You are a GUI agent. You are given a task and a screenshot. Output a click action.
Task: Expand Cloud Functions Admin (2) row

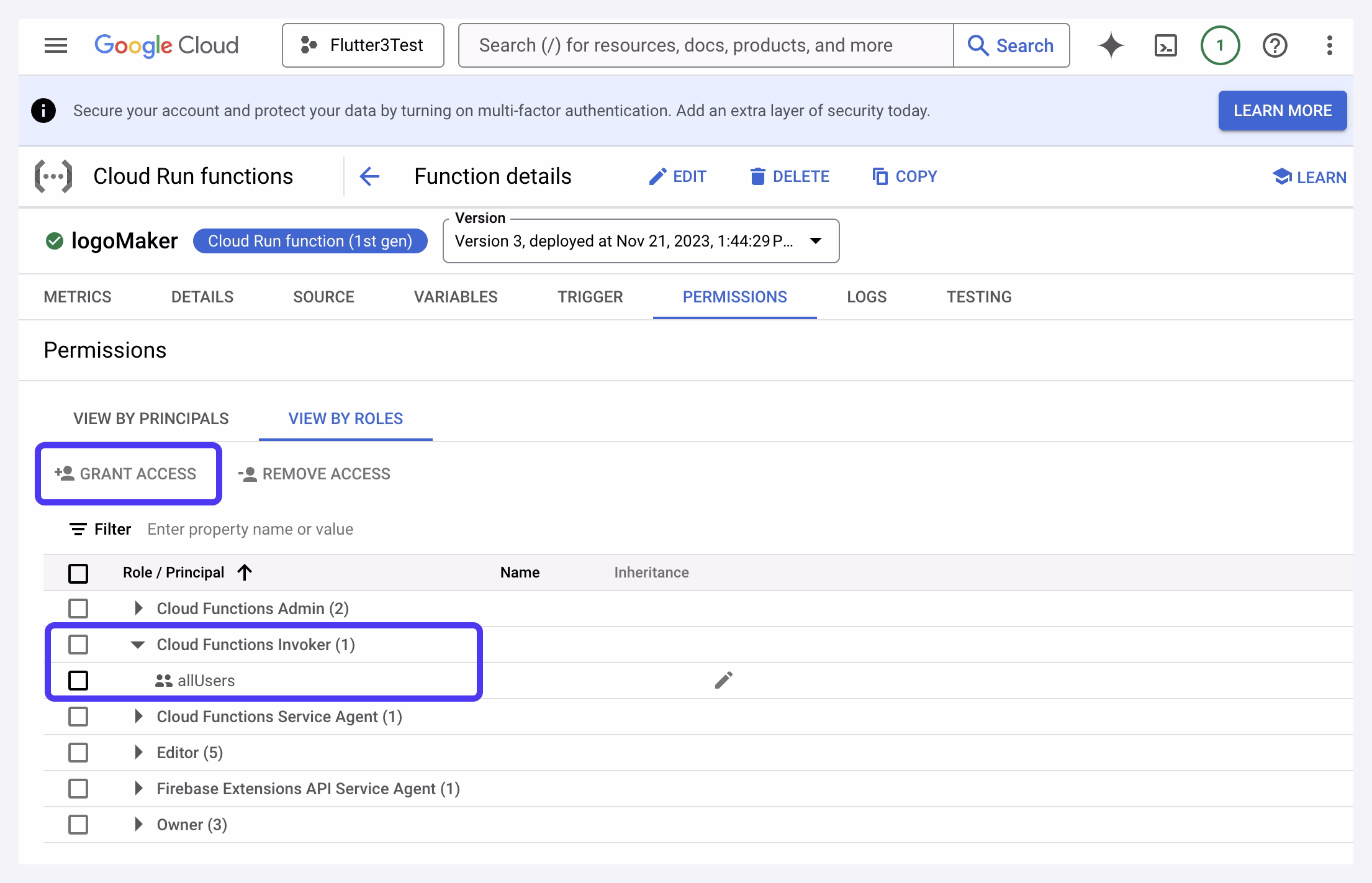[138, 609]
